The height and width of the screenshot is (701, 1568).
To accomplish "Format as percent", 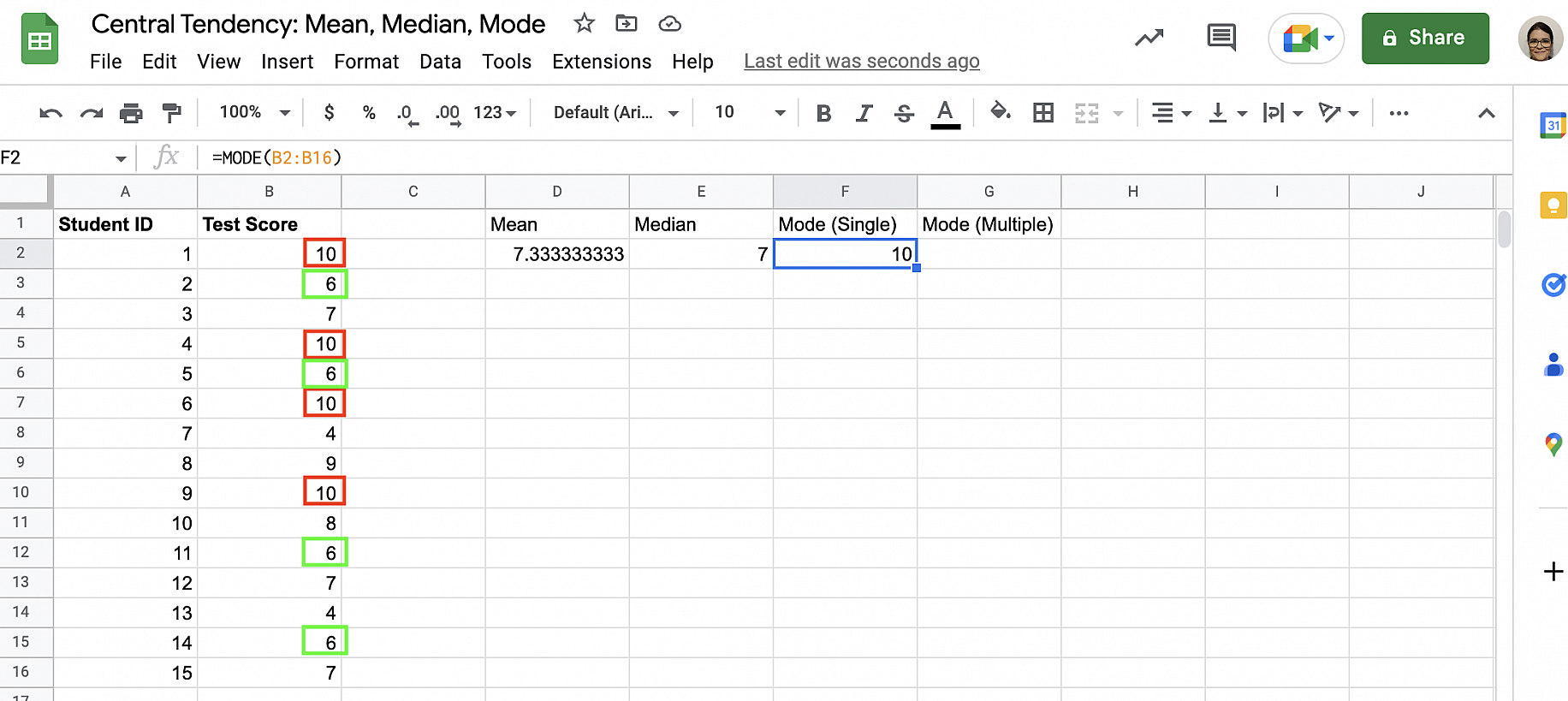I will pyautogui.click(x=369, y=112).
